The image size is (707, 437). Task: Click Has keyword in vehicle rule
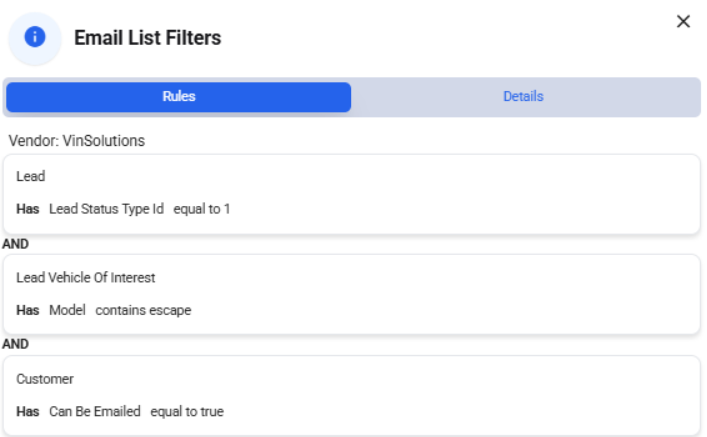28,310
